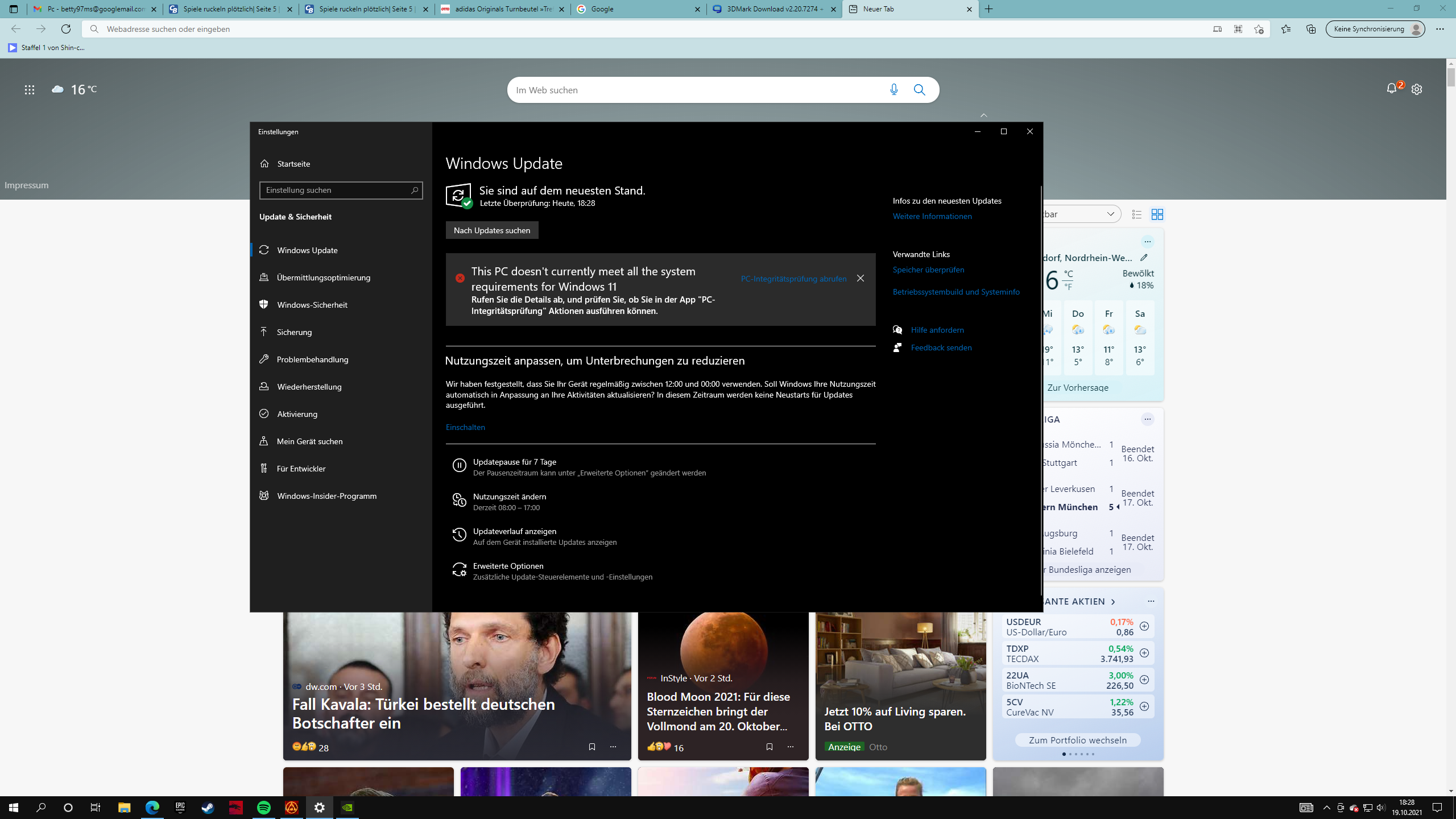Turn on automatic Nutzungszeit via Einschalten
Image resolution: width=1456 pixels, height=819 pixels.
465,427
